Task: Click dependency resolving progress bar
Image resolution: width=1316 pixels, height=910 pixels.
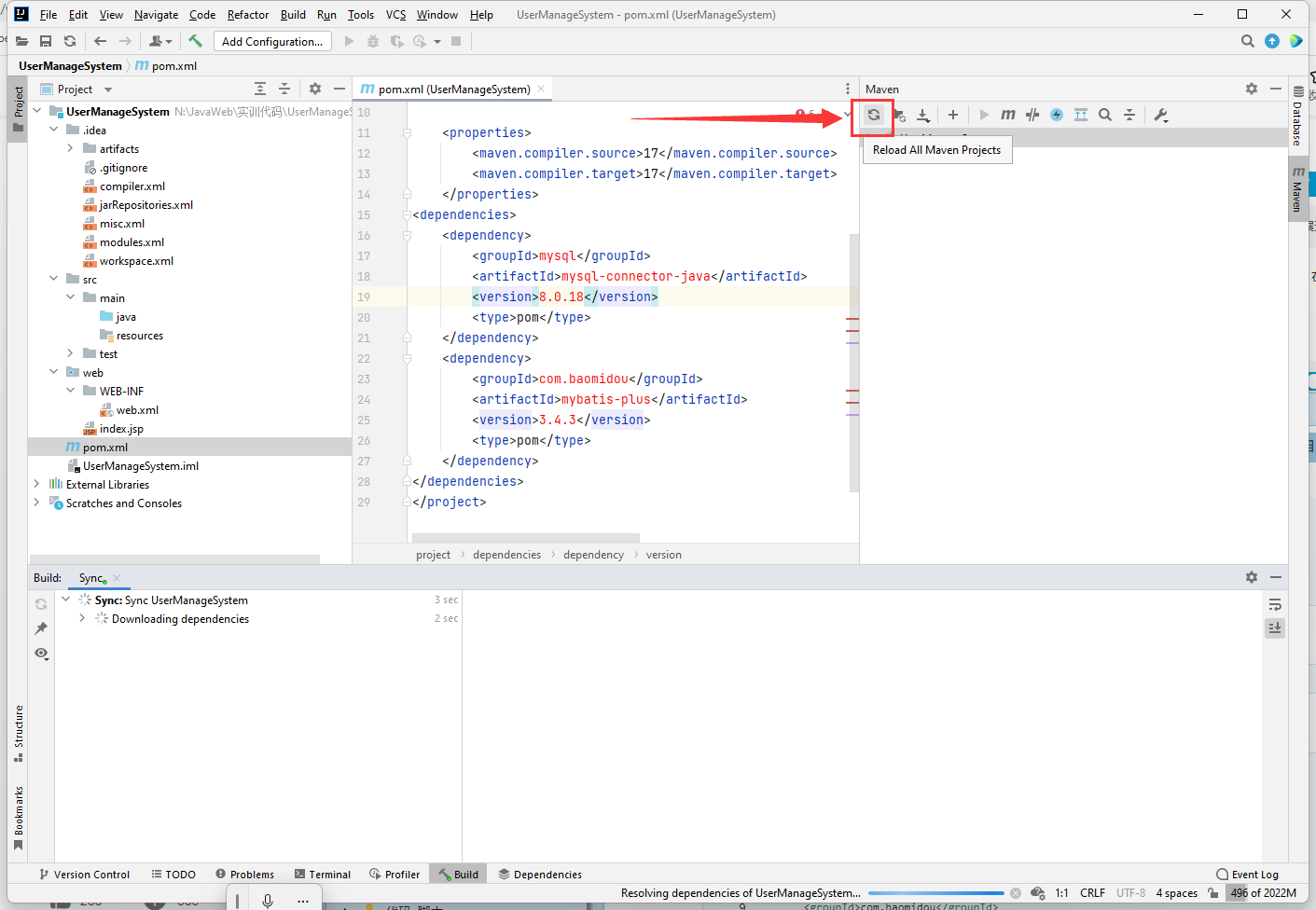Action: (935, 893)
